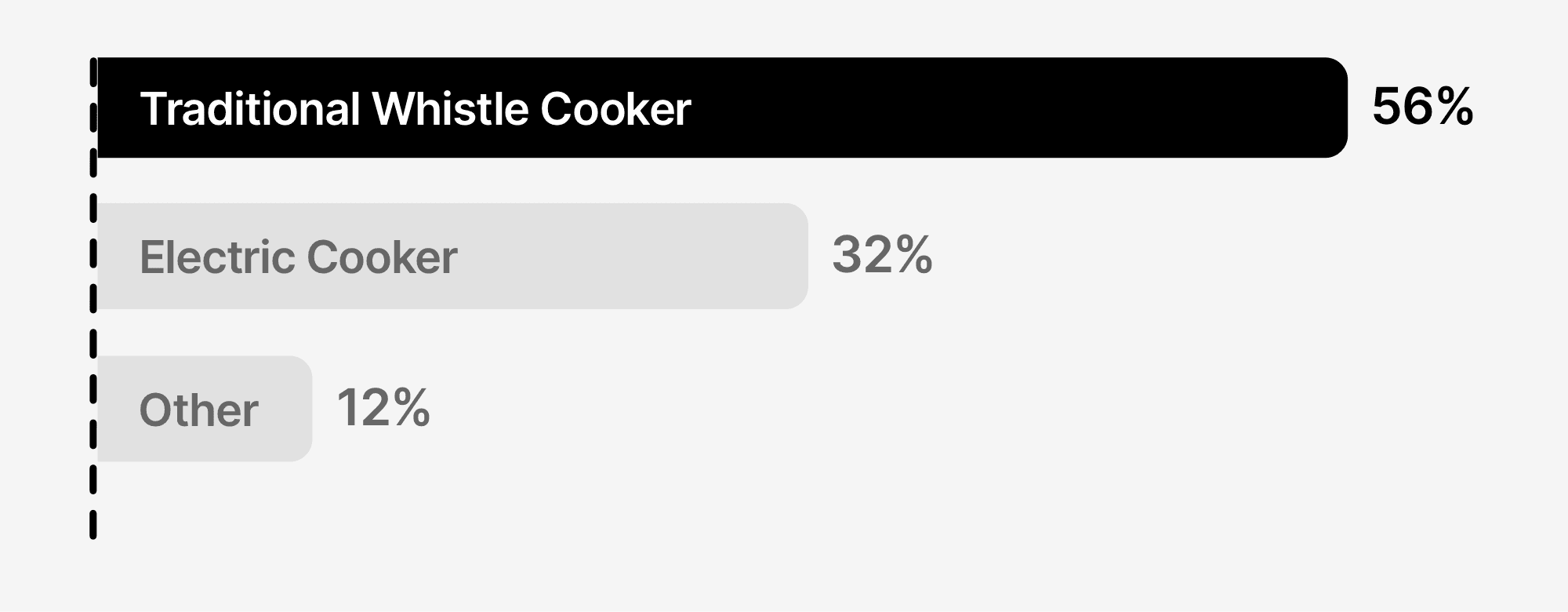The image size is (1568, 612).
Task: Click the black Traditional Whistle Cooker bar
Action: click(x=721, y=107)
